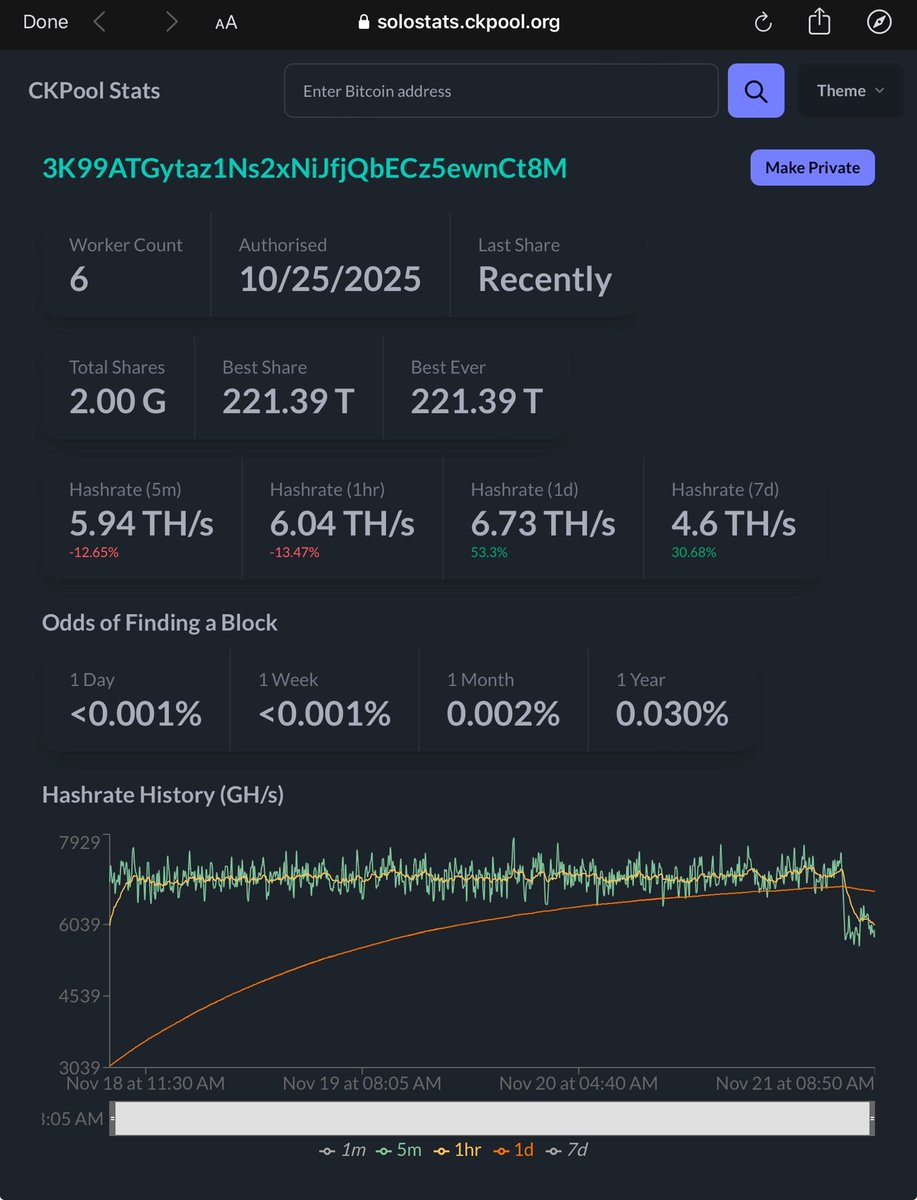Tap the solostats.ckpool.org address bar
The image size is (917, 1200).
coord(458,22)
